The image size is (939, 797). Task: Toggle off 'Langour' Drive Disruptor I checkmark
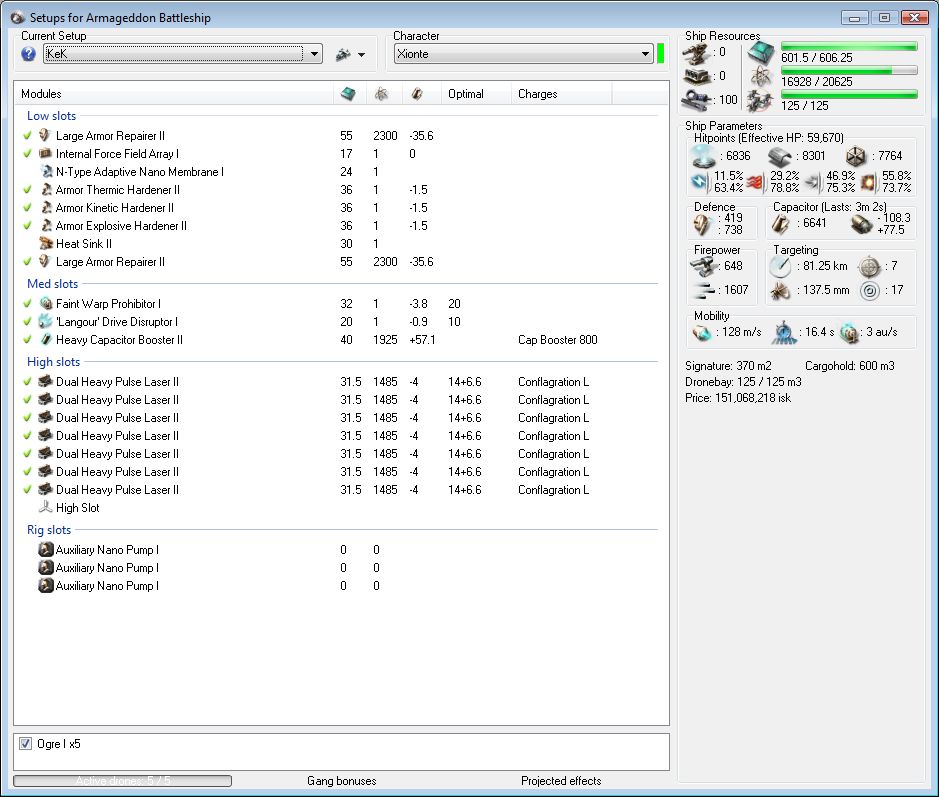[x=27, y=322]
